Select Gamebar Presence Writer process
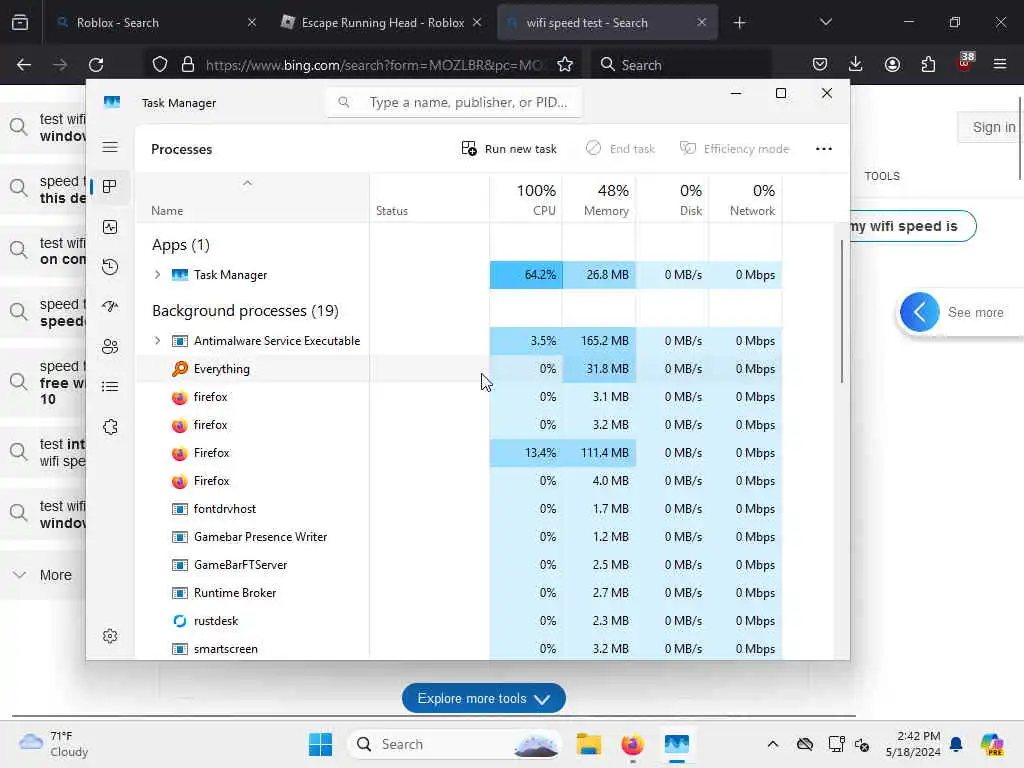Viewport: 1024px width, 768px height. coord(458,537)
